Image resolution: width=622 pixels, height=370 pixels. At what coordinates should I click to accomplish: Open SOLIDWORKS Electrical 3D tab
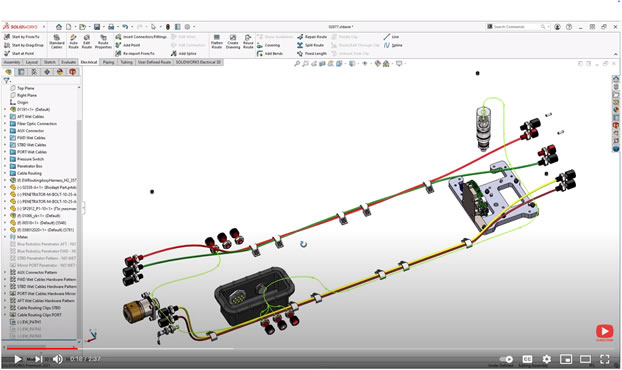pos(198,62)
